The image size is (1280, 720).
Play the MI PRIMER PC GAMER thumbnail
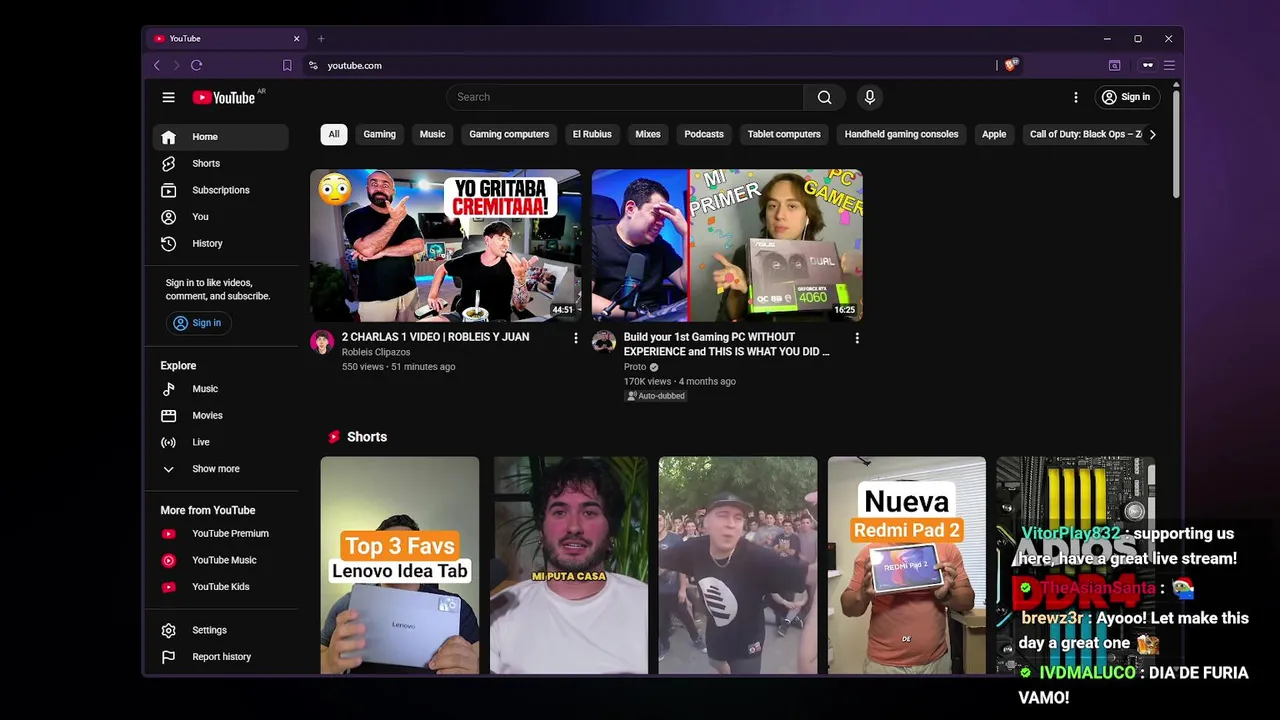point(727,245)
